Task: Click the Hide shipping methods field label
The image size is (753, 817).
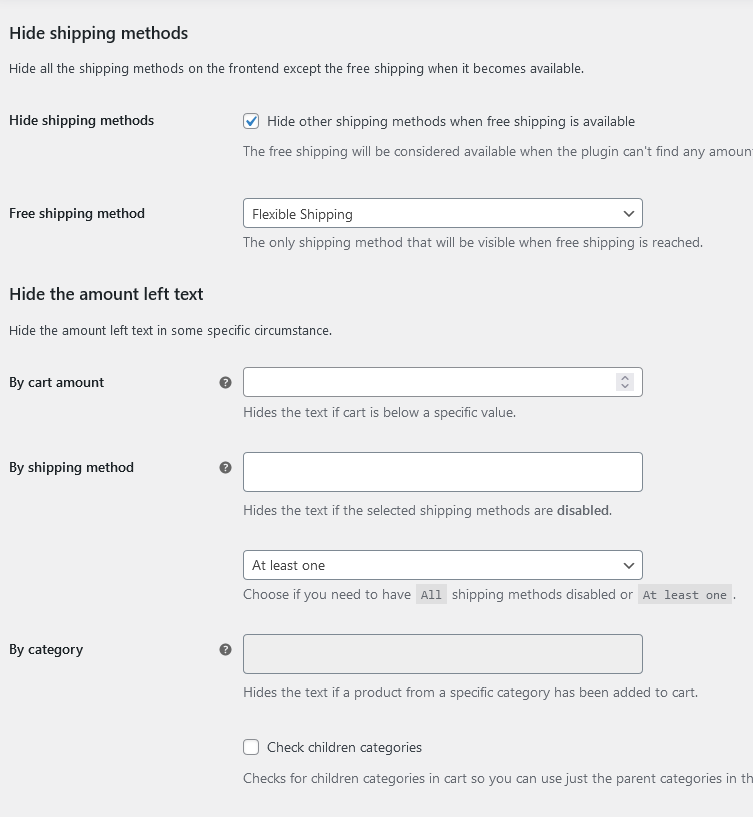Action: point(82,120)
